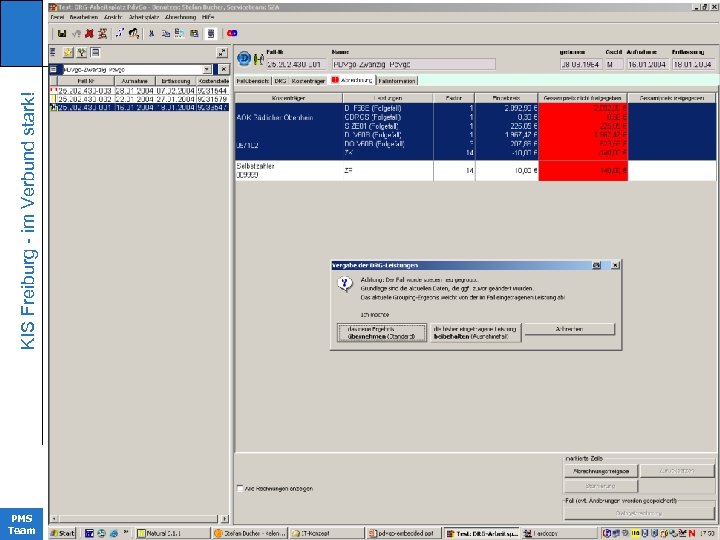The height and width of the screenshot is (540, 720).
Task: Click 'Ergebnis übernehmen (Standard)' in dialog
Action: click(382, 333)
